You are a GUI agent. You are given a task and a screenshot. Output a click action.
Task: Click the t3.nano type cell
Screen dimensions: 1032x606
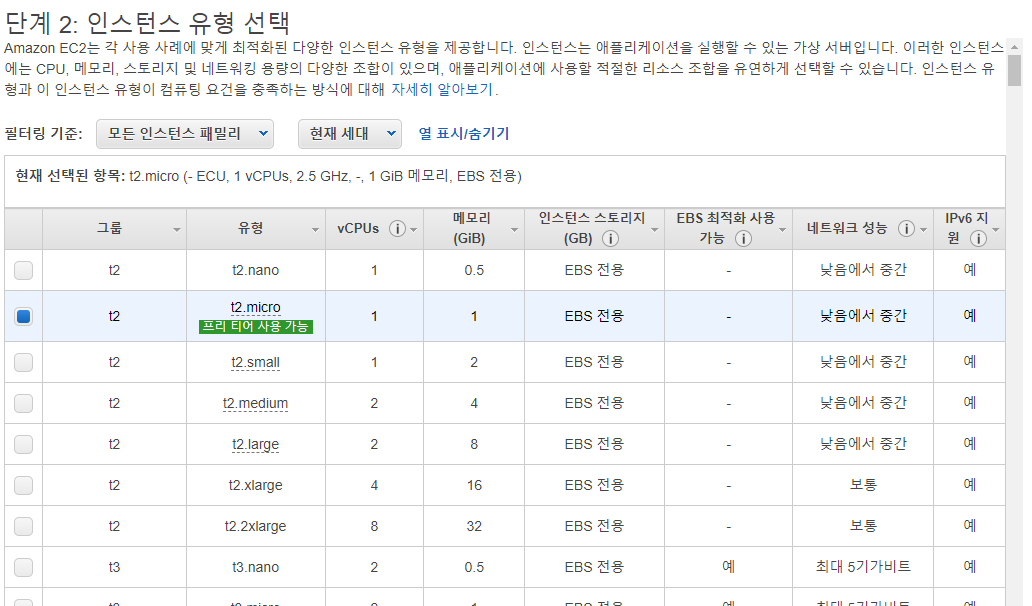pyautogui.click(x=255, y=567)
